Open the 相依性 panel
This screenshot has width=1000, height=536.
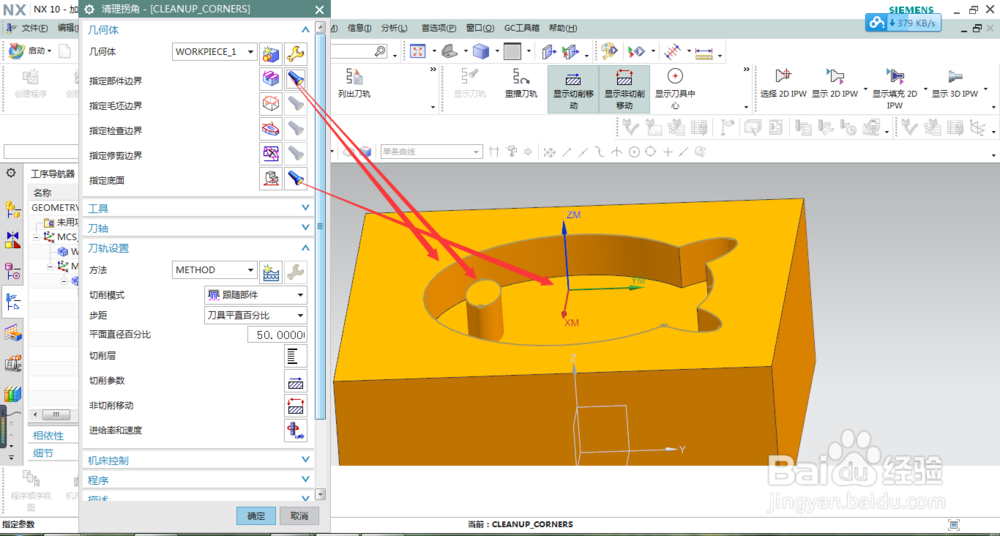click(48, 435)
